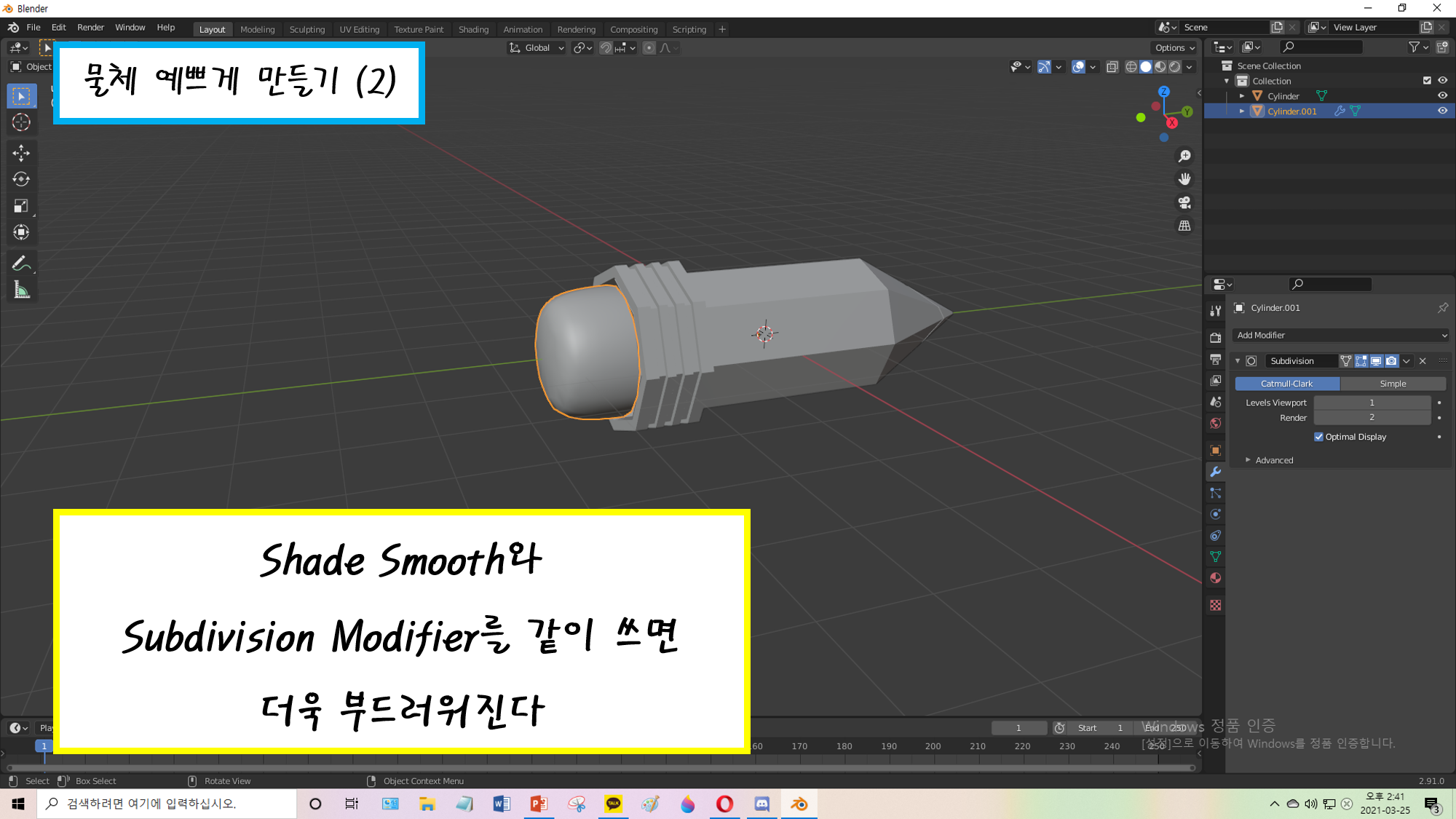
Task: Select the Measure tool
Action: (x=21, y=290)
